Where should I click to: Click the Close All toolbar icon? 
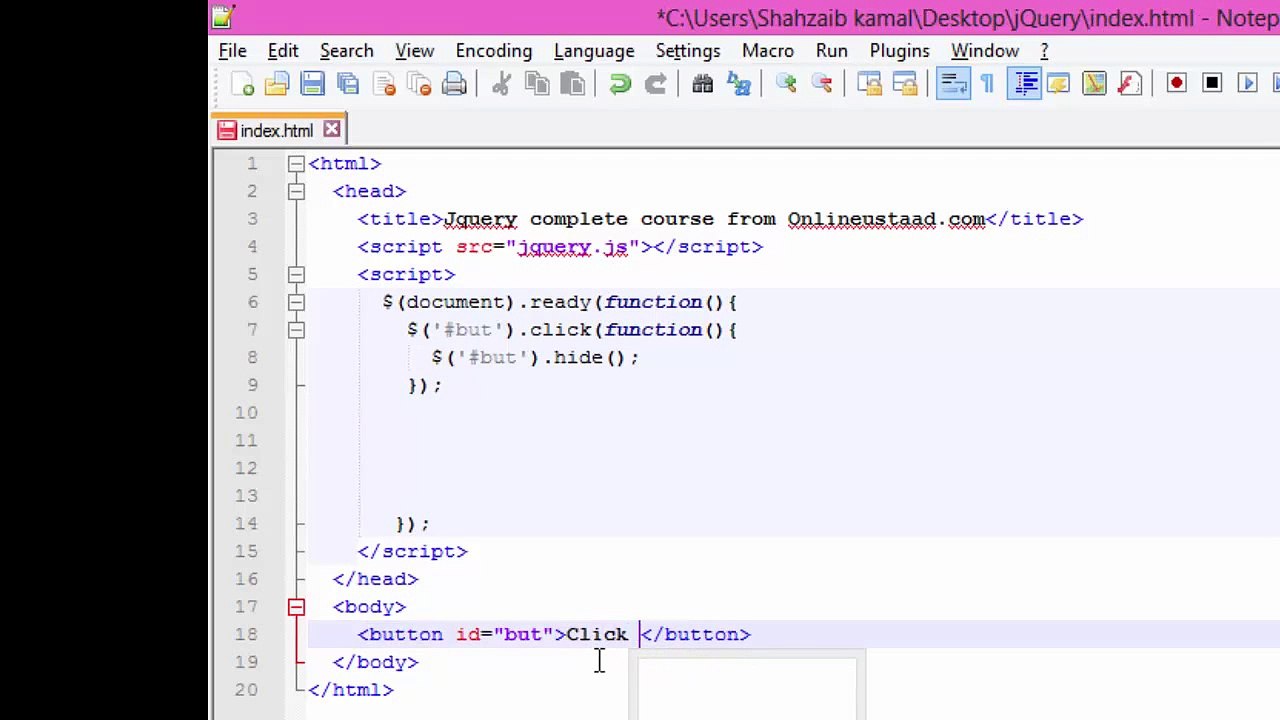pos(419,85)
